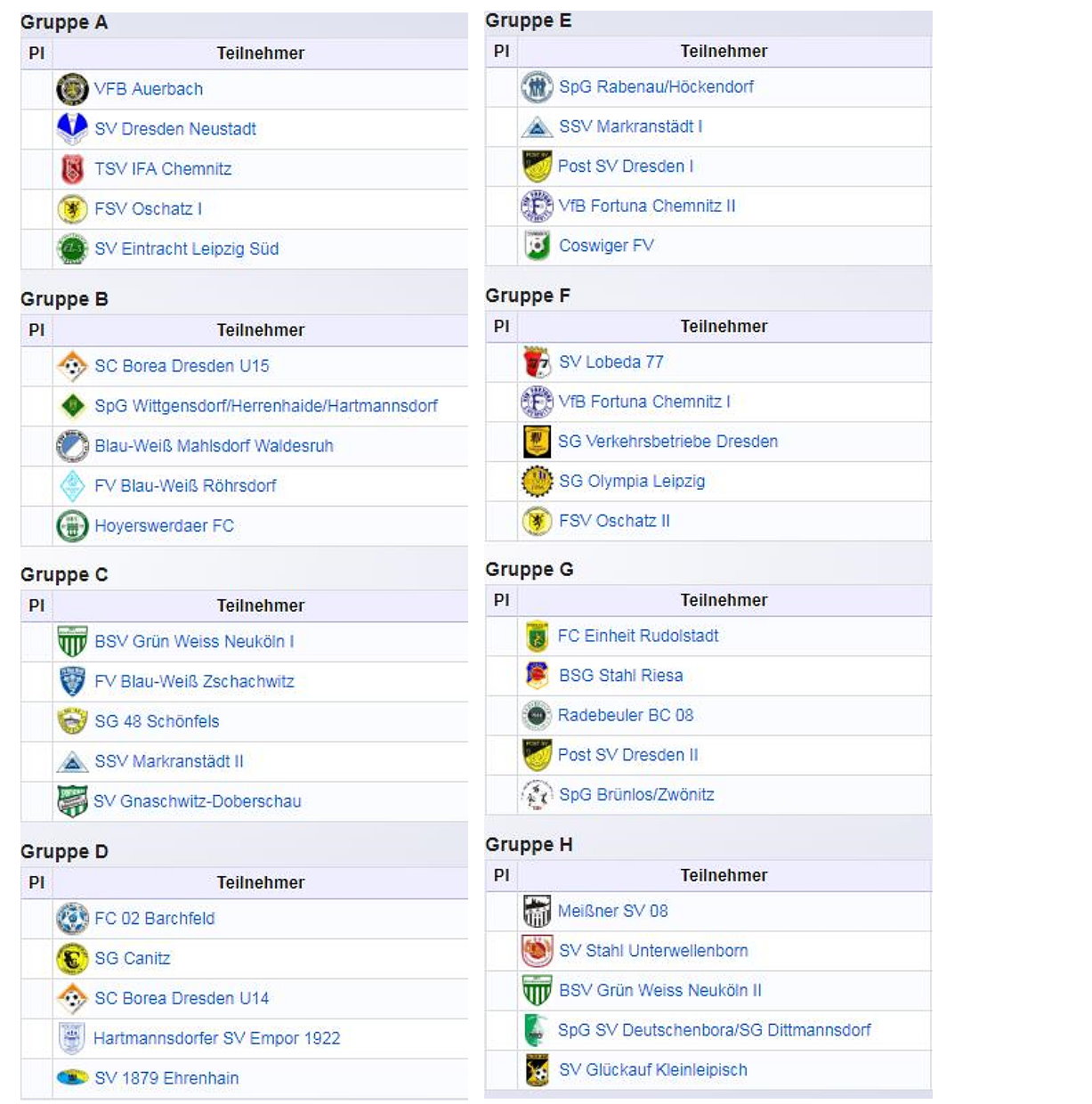Click the Teilnehmer header in Gruppe A
The height and width of the screenshot is (1104, 1092).
(260, 53)
